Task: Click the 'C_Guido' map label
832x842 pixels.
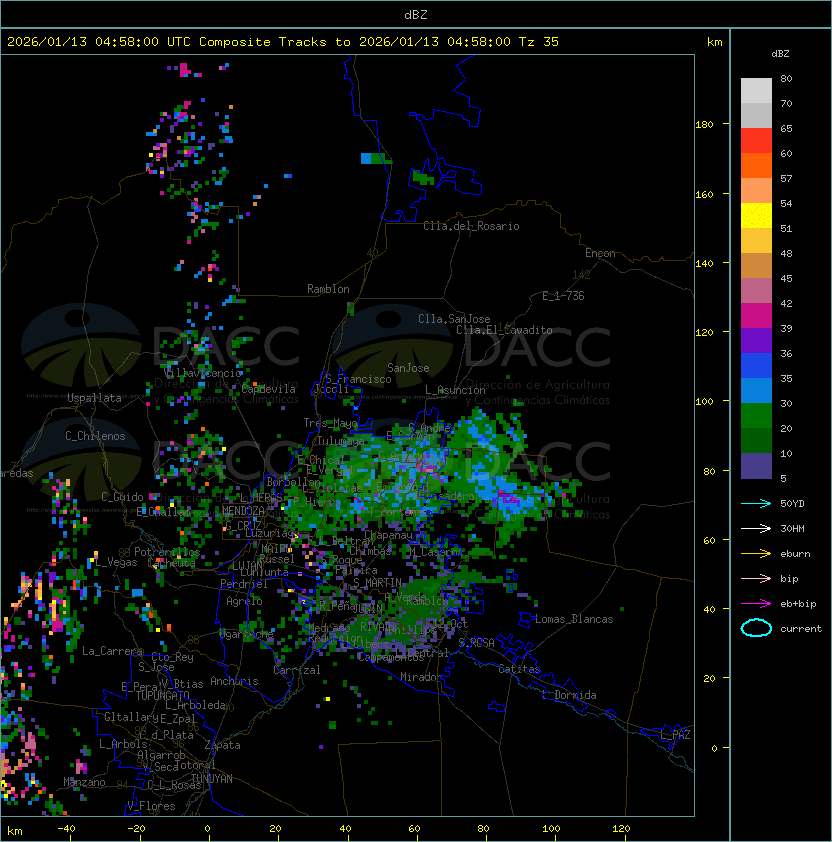Action: click(x=122, y=497)
